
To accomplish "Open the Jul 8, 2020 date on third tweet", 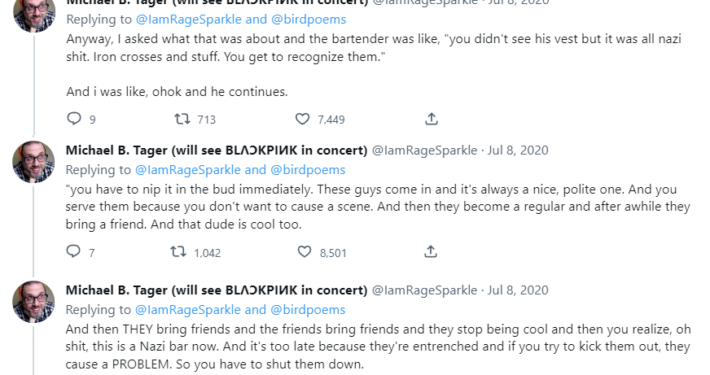I will [518, 290].
